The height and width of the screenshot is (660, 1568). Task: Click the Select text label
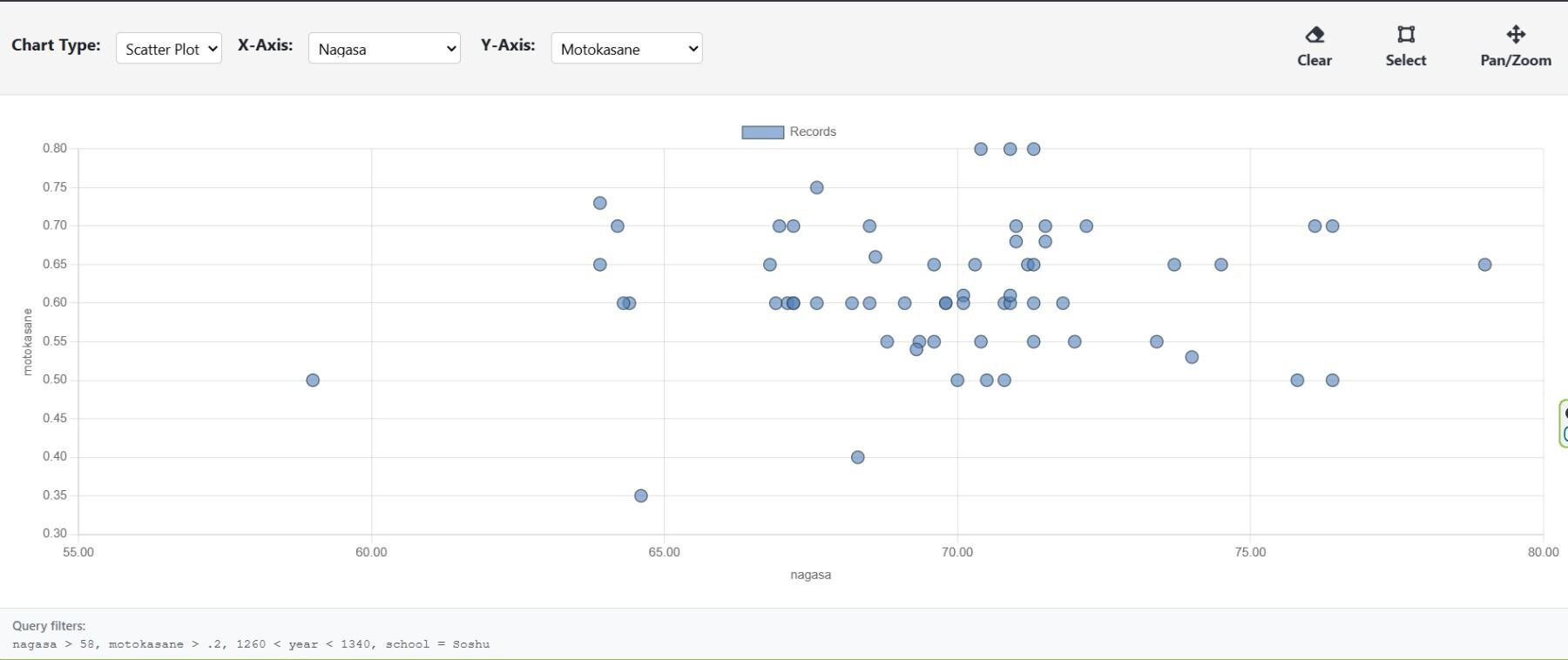[x=1406, y=60]
